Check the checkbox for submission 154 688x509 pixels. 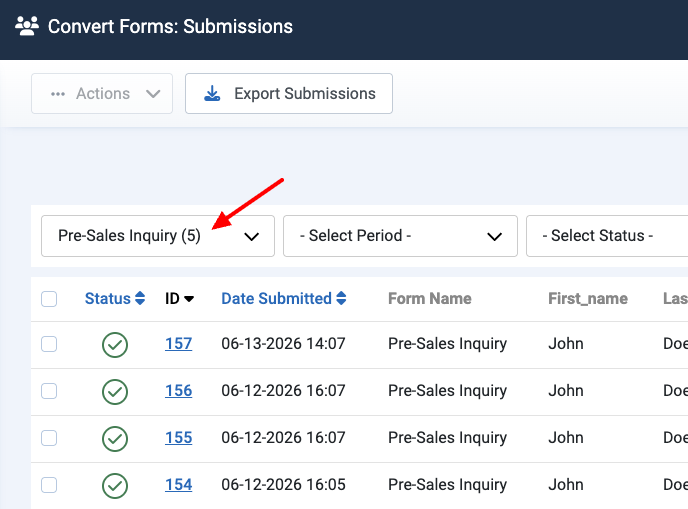[x=49, y=485]
